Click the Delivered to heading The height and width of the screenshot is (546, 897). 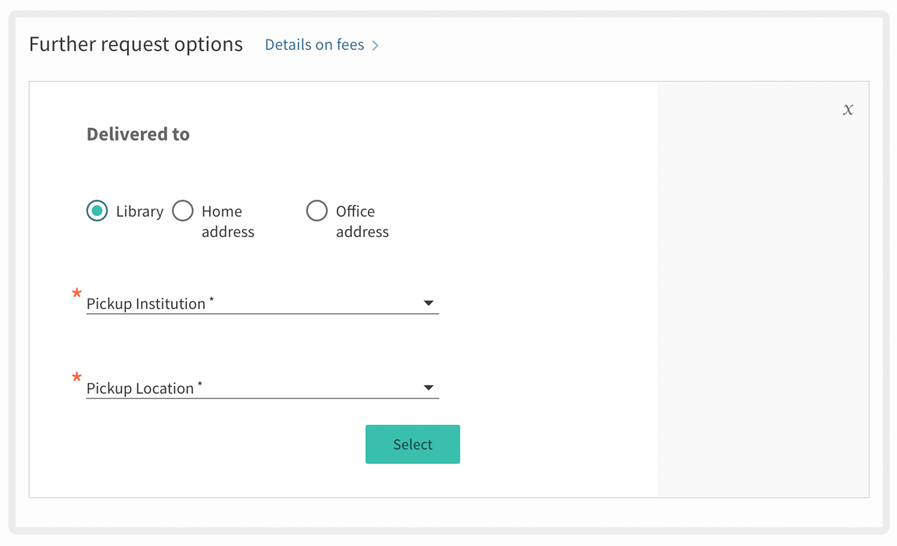click(138, 134)
